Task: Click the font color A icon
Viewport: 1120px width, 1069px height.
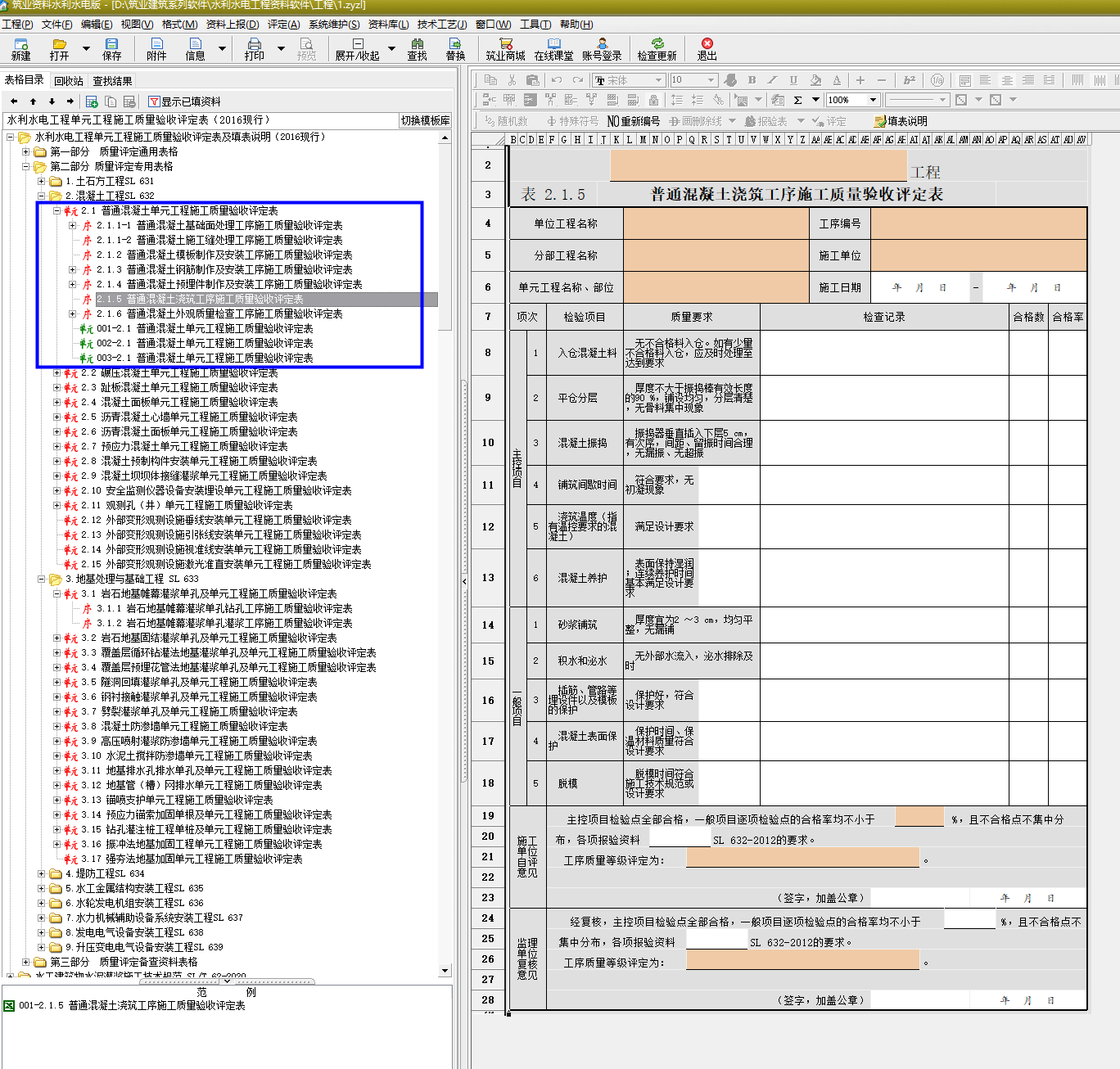Action: point(836,79)
